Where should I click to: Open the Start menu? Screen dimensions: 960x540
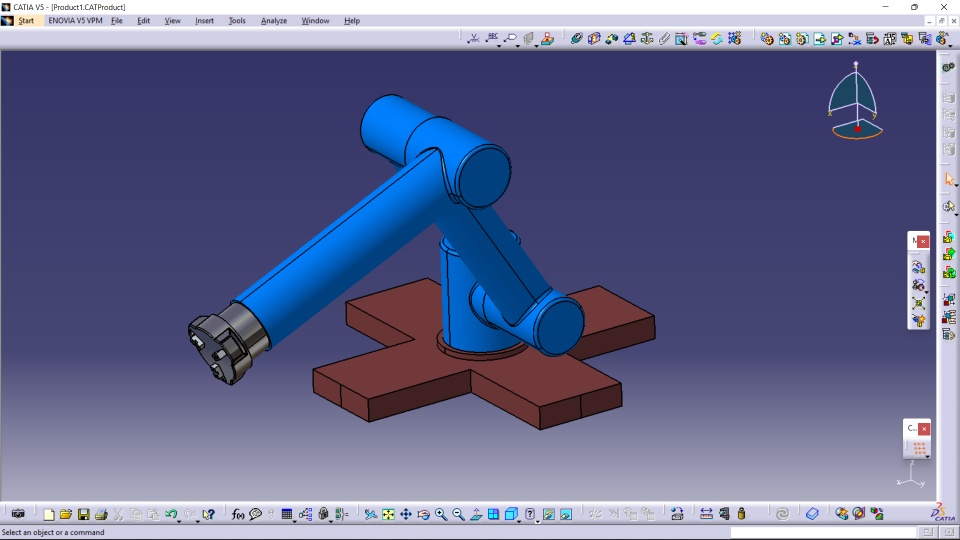pos(26,20)
